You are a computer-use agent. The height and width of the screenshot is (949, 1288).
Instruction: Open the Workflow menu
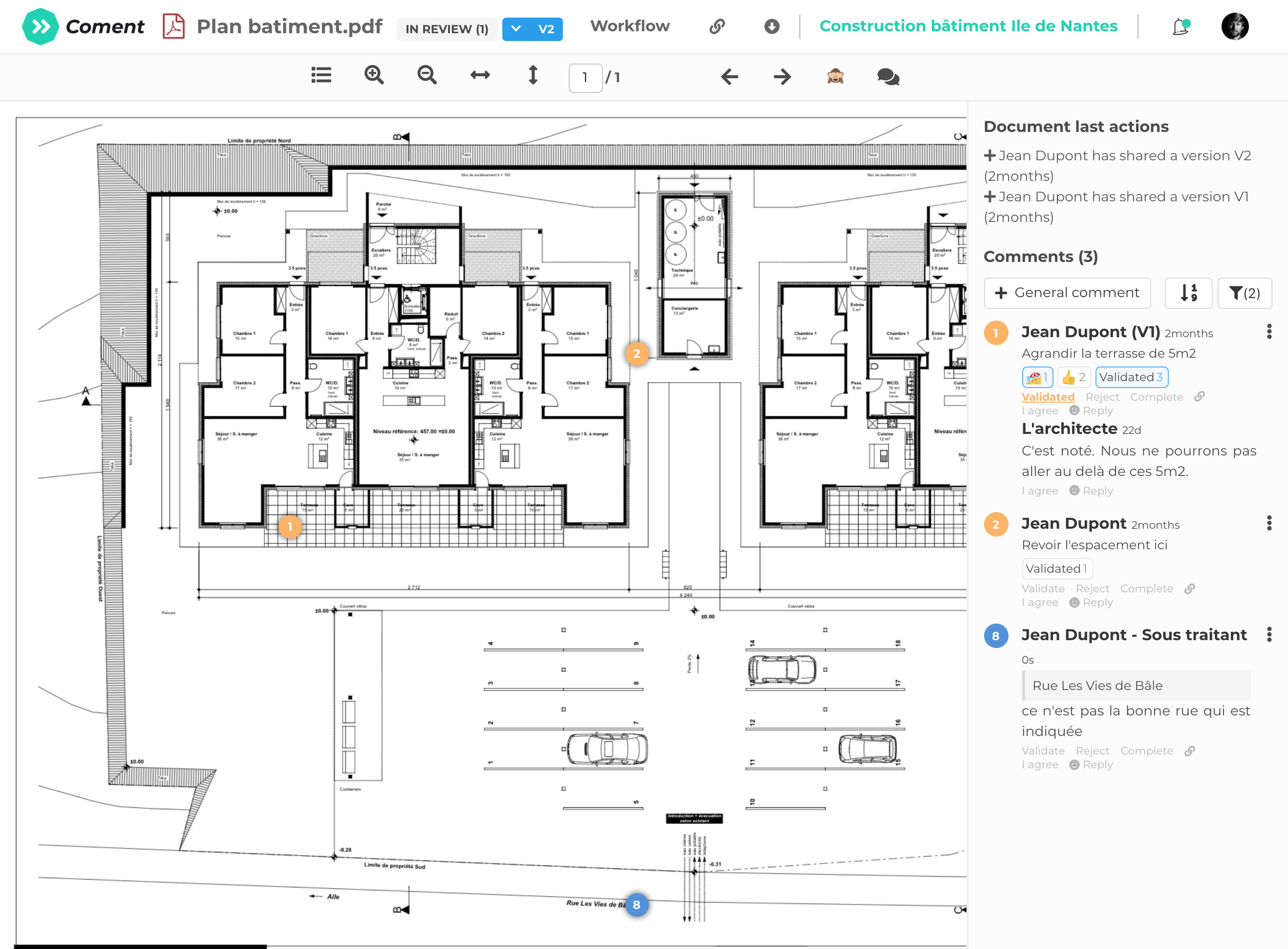(630, 26)
